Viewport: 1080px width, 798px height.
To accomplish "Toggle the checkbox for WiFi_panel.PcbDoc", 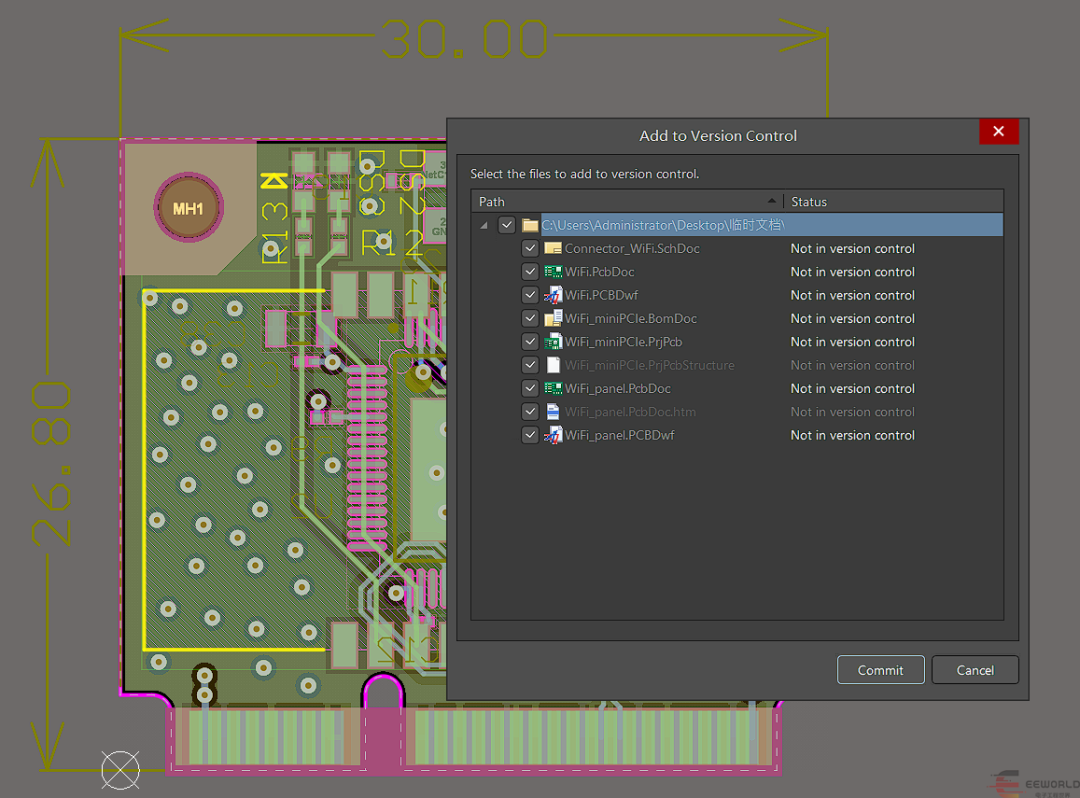I will tap(530, 389).
